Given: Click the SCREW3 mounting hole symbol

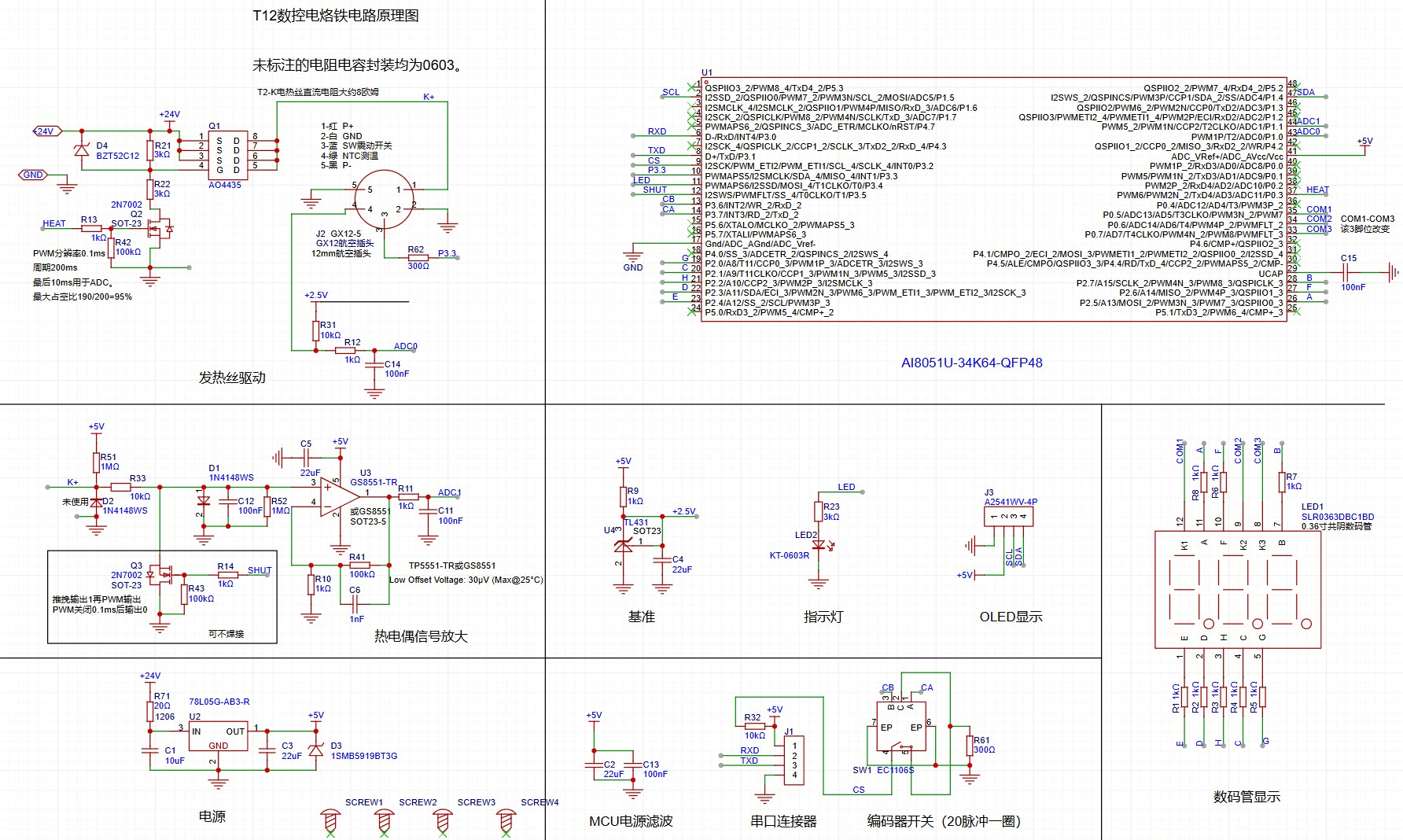Looking at the screenshot, I should (x=443, y=822).
